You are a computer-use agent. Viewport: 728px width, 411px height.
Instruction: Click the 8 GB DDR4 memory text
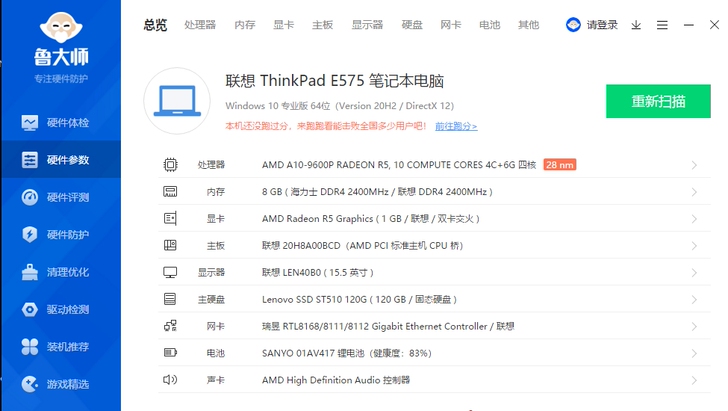click(377, 192)
